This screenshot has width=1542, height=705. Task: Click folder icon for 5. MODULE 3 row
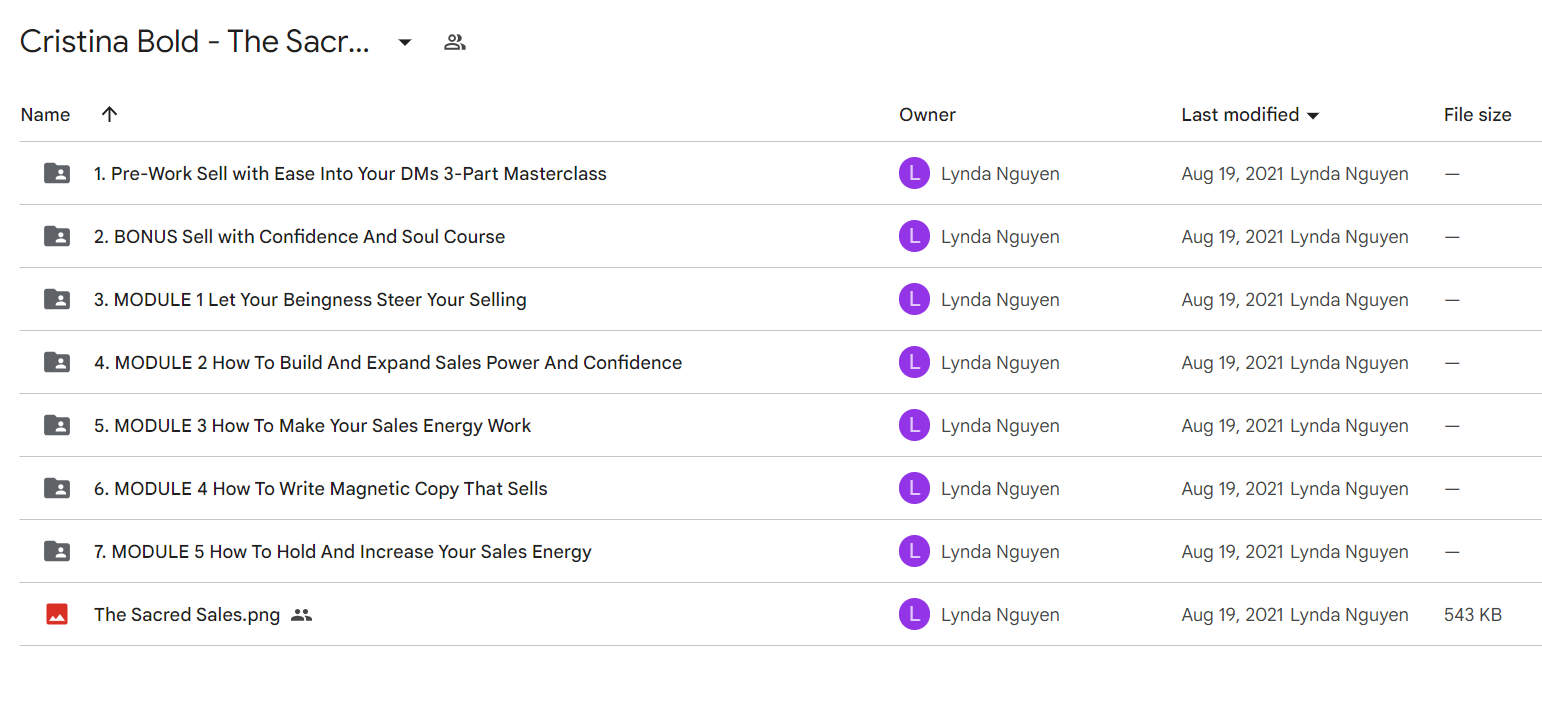coord(57,425)
